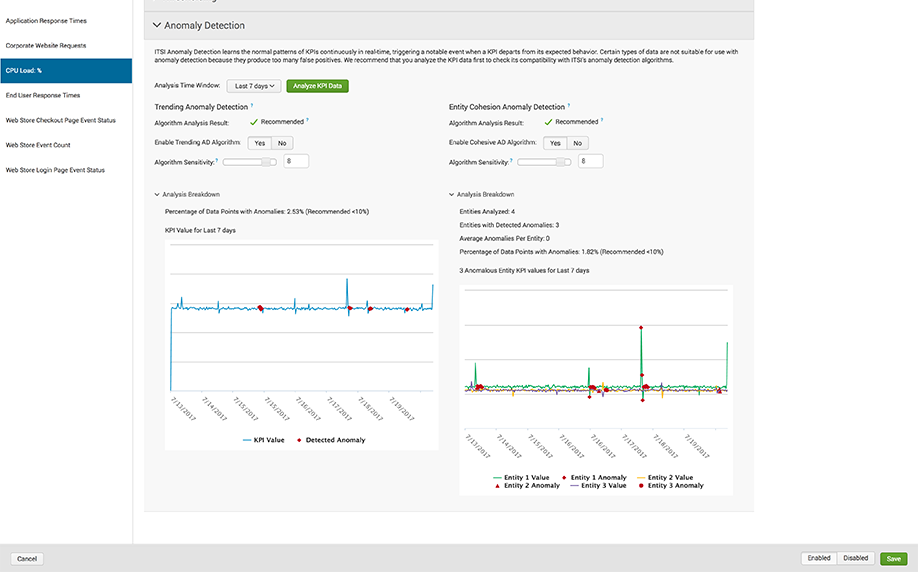Viewport: 918px width, 572px height.
Task: Click help icon by Cohesion Algorithm Sensitivity
Action: click(512, 160)
